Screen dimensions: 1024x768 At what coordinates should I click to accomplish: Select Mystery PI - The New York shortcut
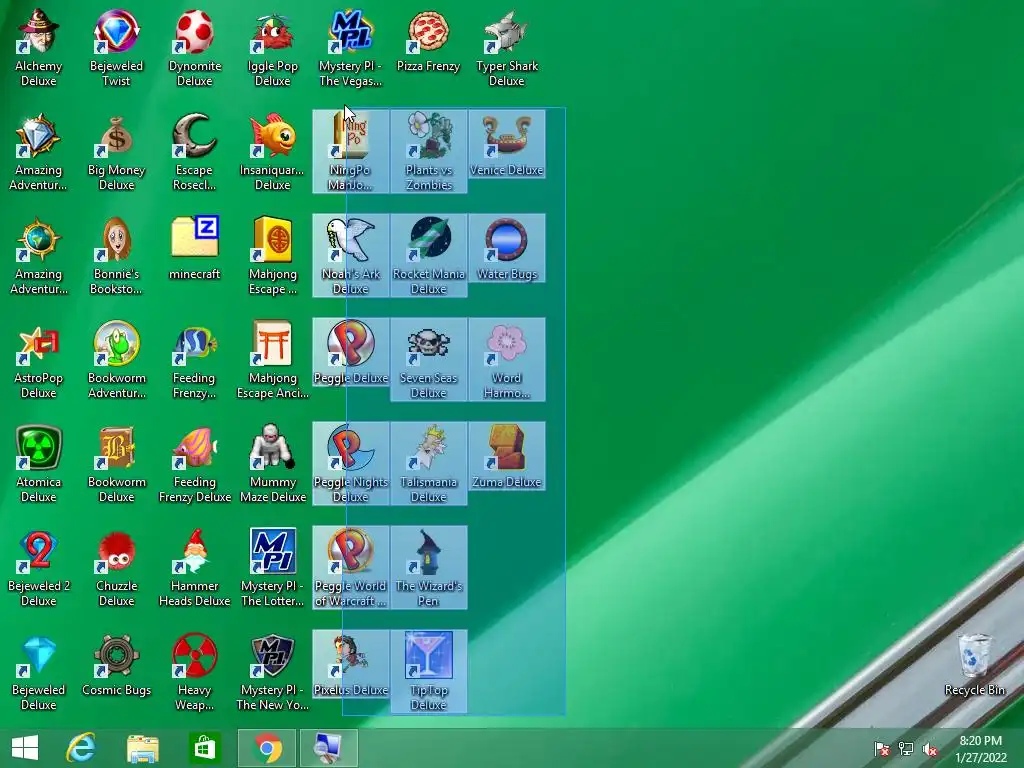pyautogui.click(x=272, y=672)
